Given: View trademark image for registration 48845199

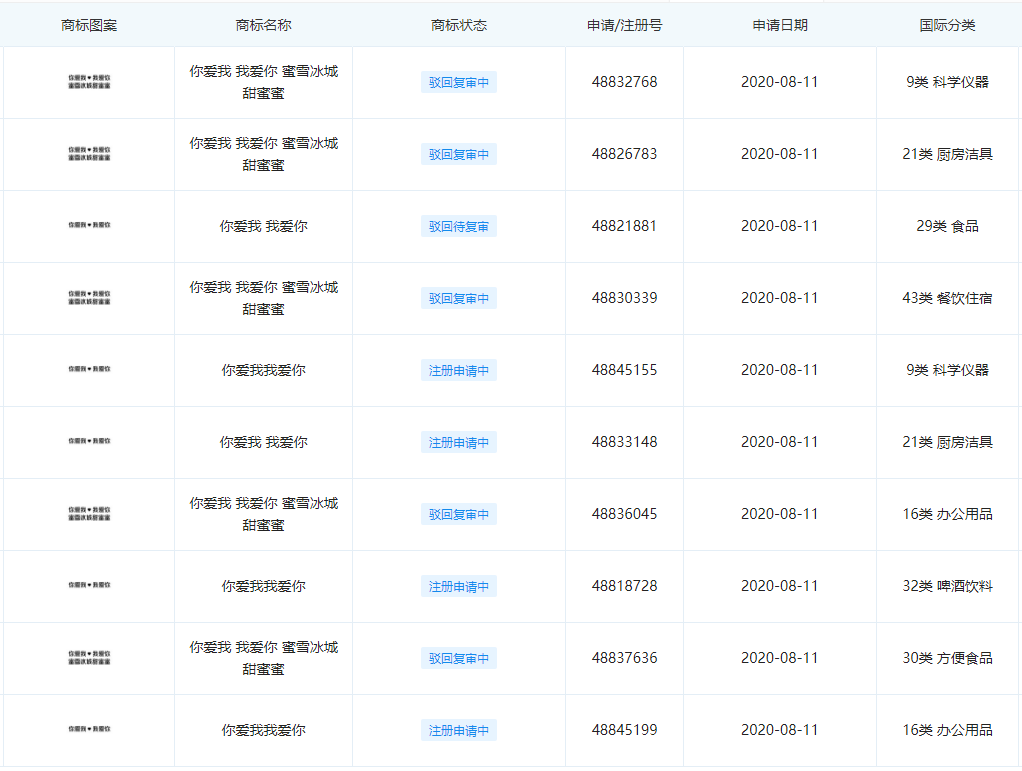Looking at the screenshot, I should point(89,730).
